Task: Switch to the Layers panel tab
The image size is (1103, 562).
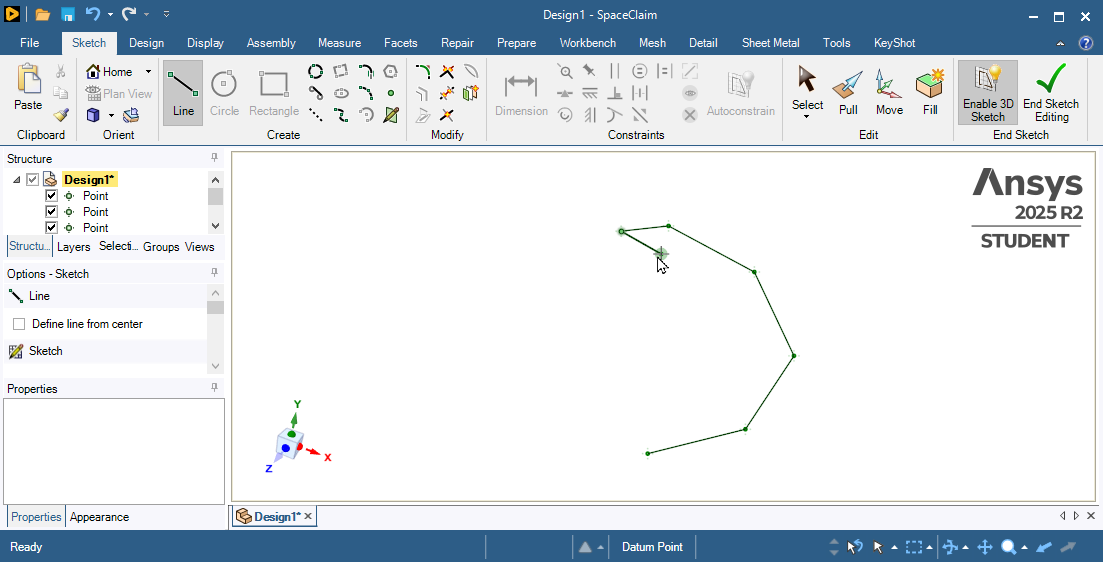Action: pos(74,247)
